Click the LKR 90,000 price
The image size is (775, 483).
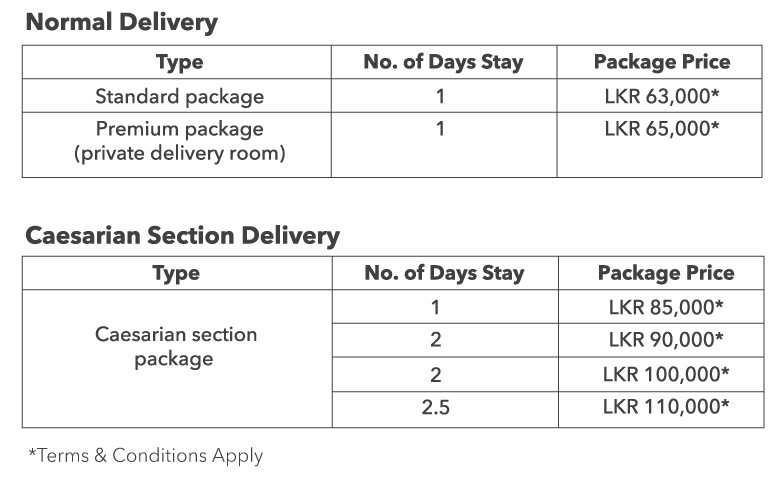[666, 340]
